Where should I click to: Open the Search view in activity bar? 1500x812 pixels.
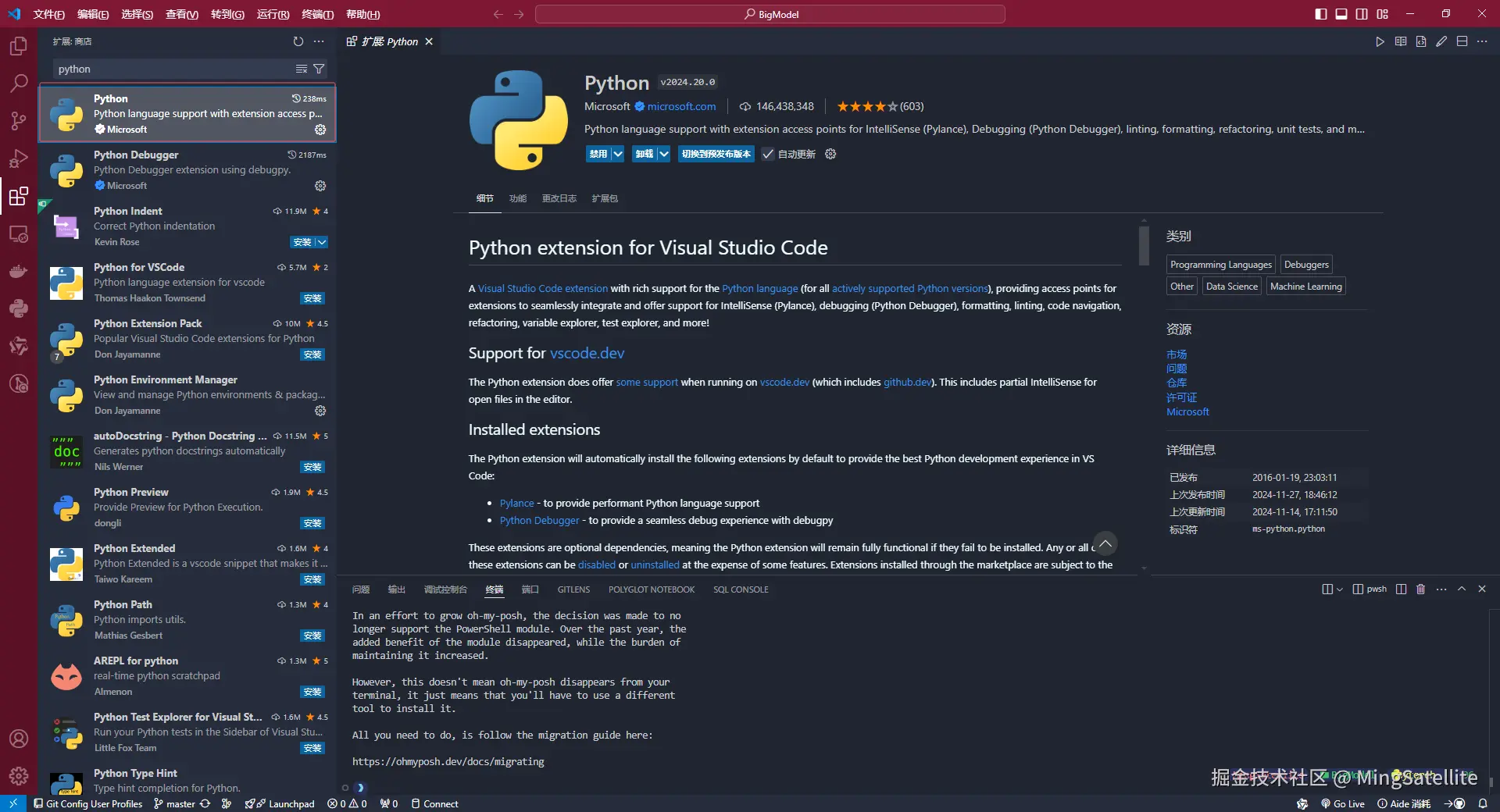click(x=19, y=83)
